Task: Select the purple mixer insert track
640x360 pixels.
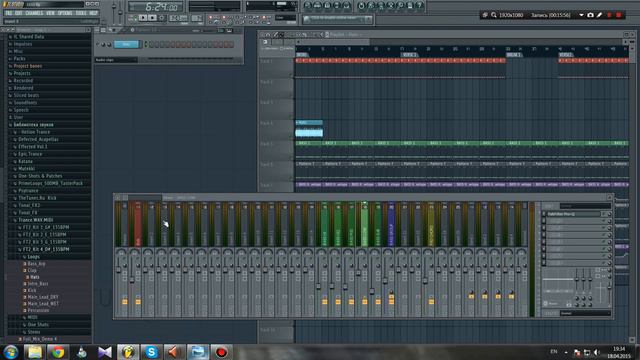Action: coord(391,225)
